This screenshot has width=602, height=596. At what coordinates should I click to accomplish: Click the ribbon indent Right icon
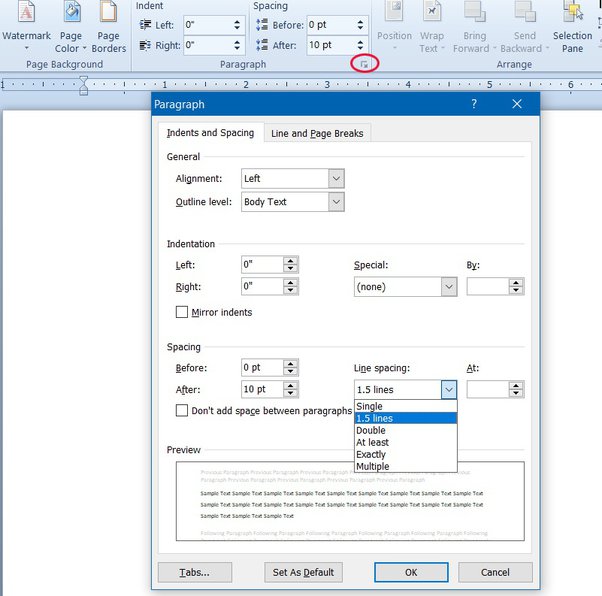coord(145,45)
